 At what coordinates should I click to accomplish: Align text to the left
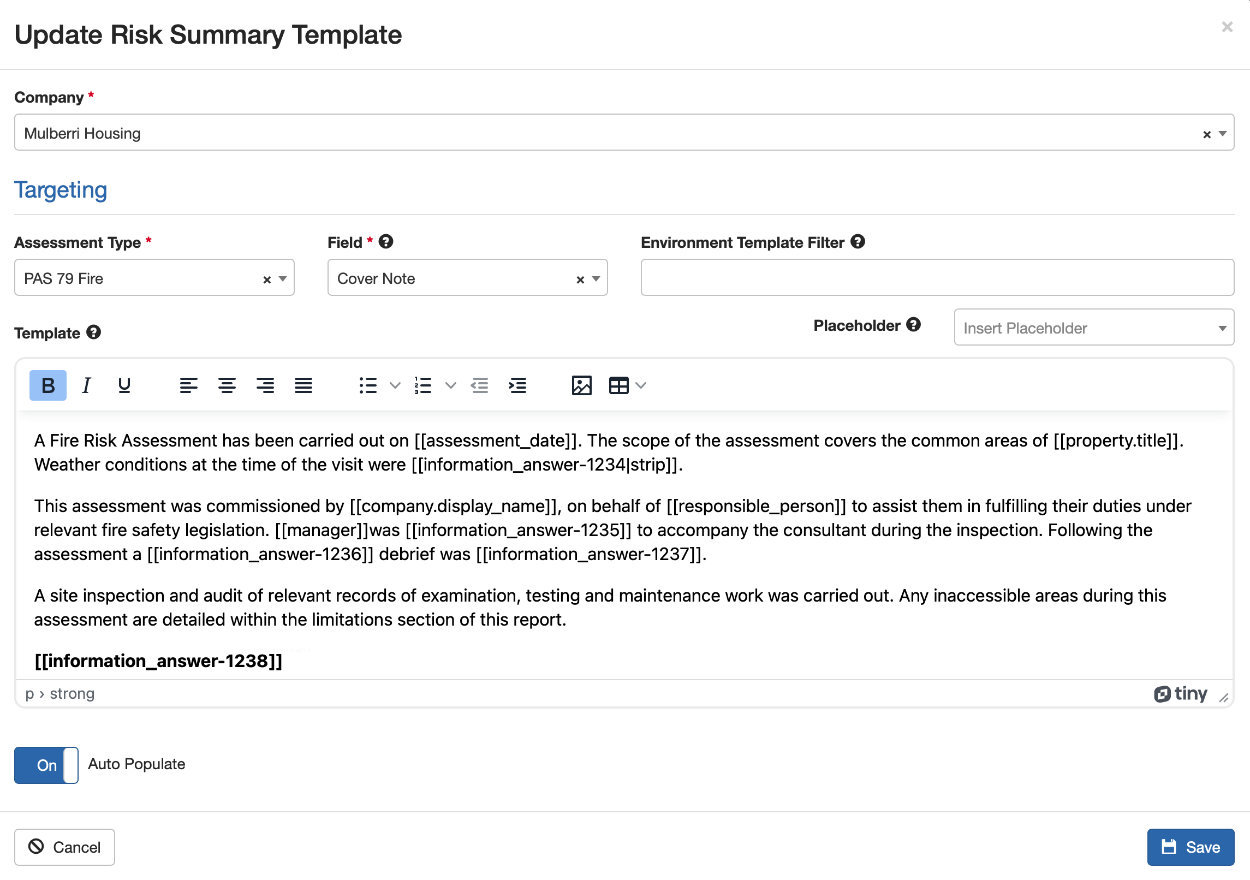(x=189, y=386)
